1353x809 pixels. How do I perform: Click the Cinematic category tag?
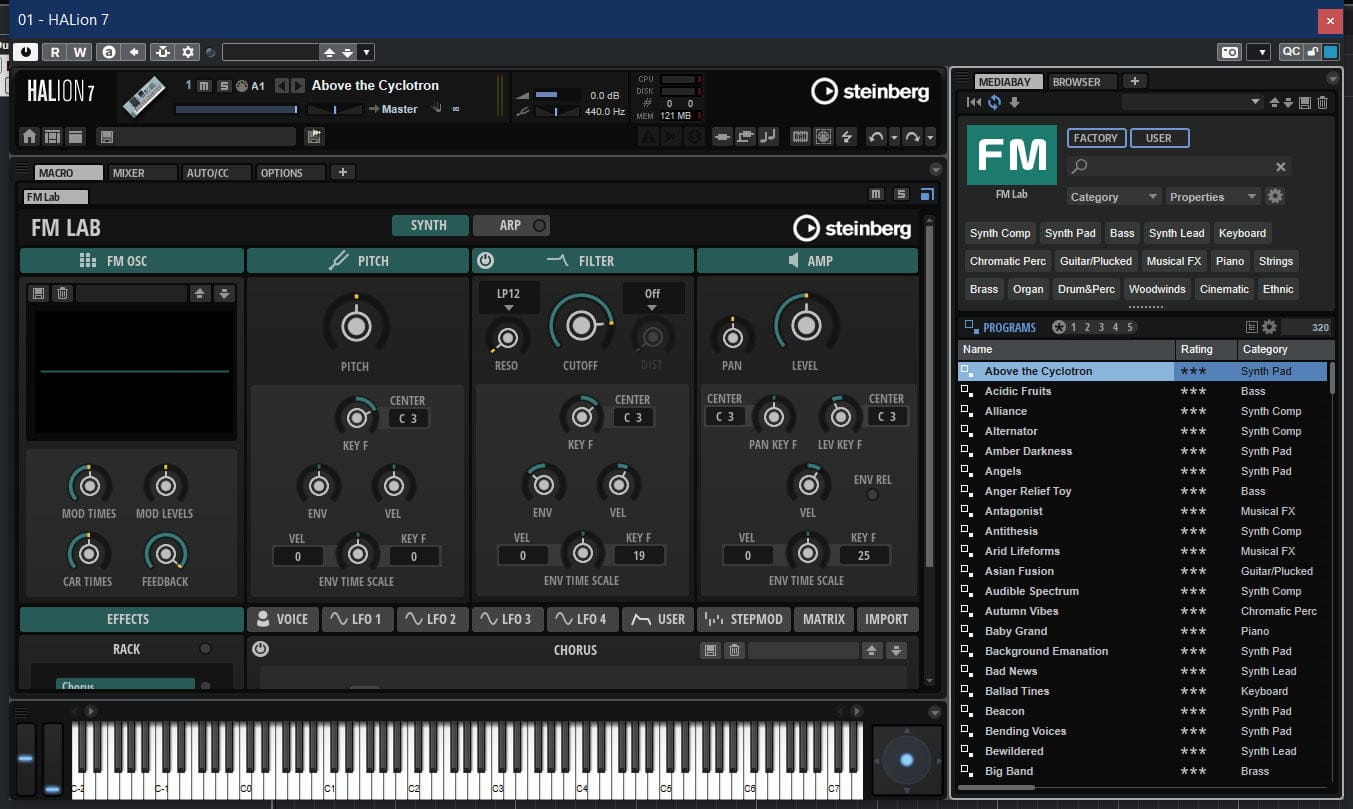1224,289
